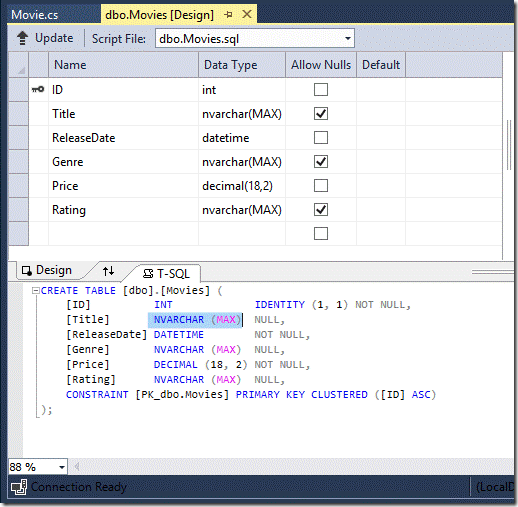
Task: Select the T-SQL pane tab
Action: [x=167, y=274]
